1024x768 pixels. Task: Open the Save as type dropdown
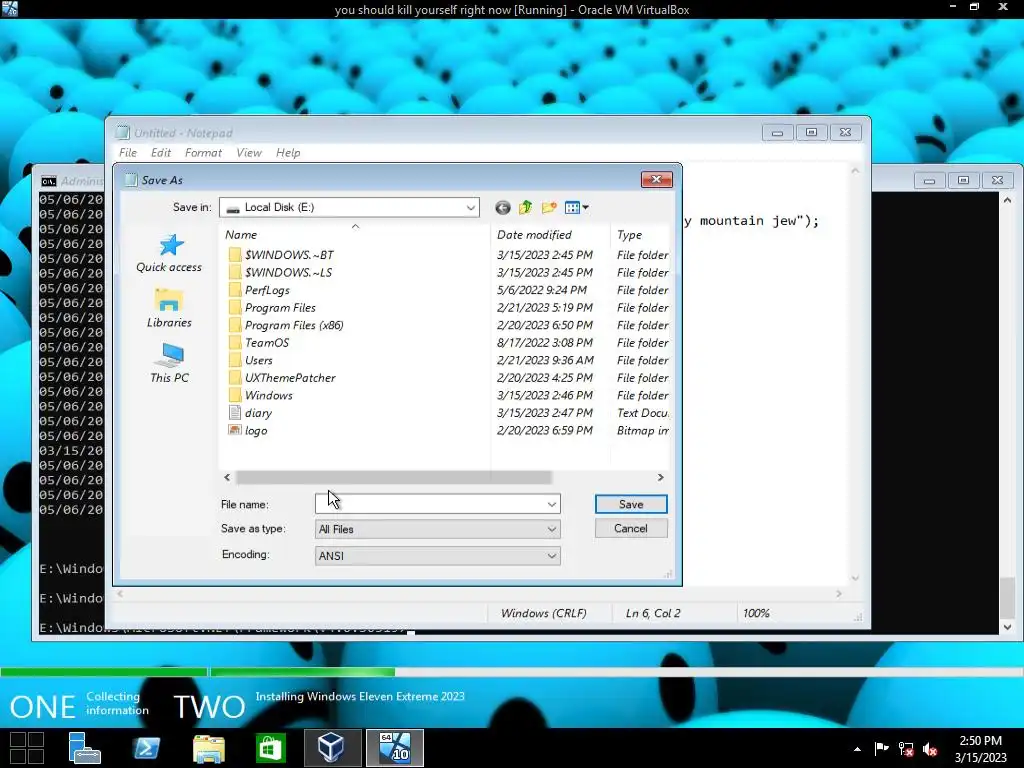point(438,530)
